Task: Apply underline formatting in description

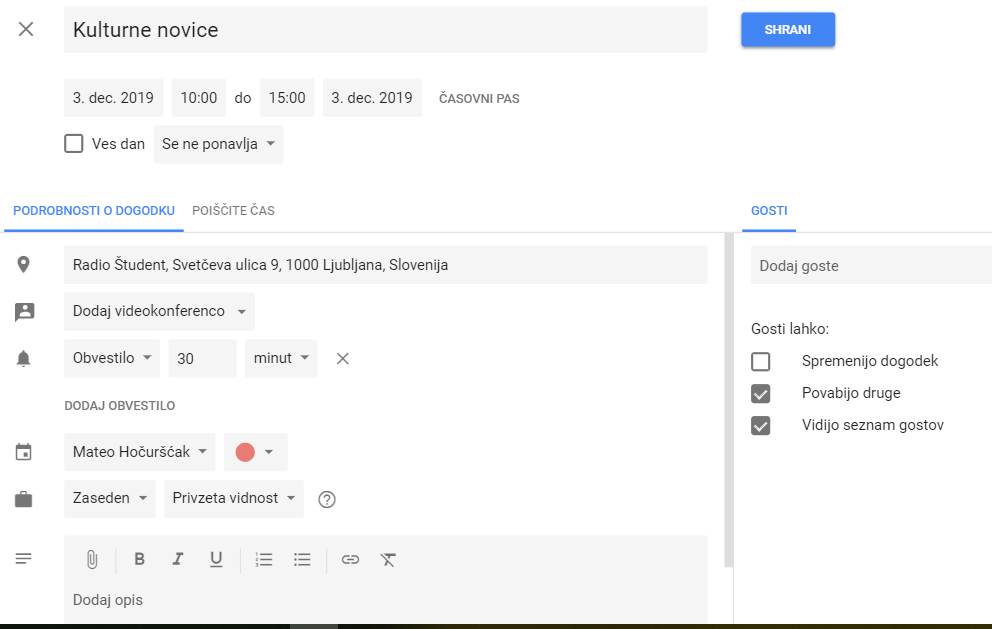Action: pyautogui.click(x=216, y=560)
